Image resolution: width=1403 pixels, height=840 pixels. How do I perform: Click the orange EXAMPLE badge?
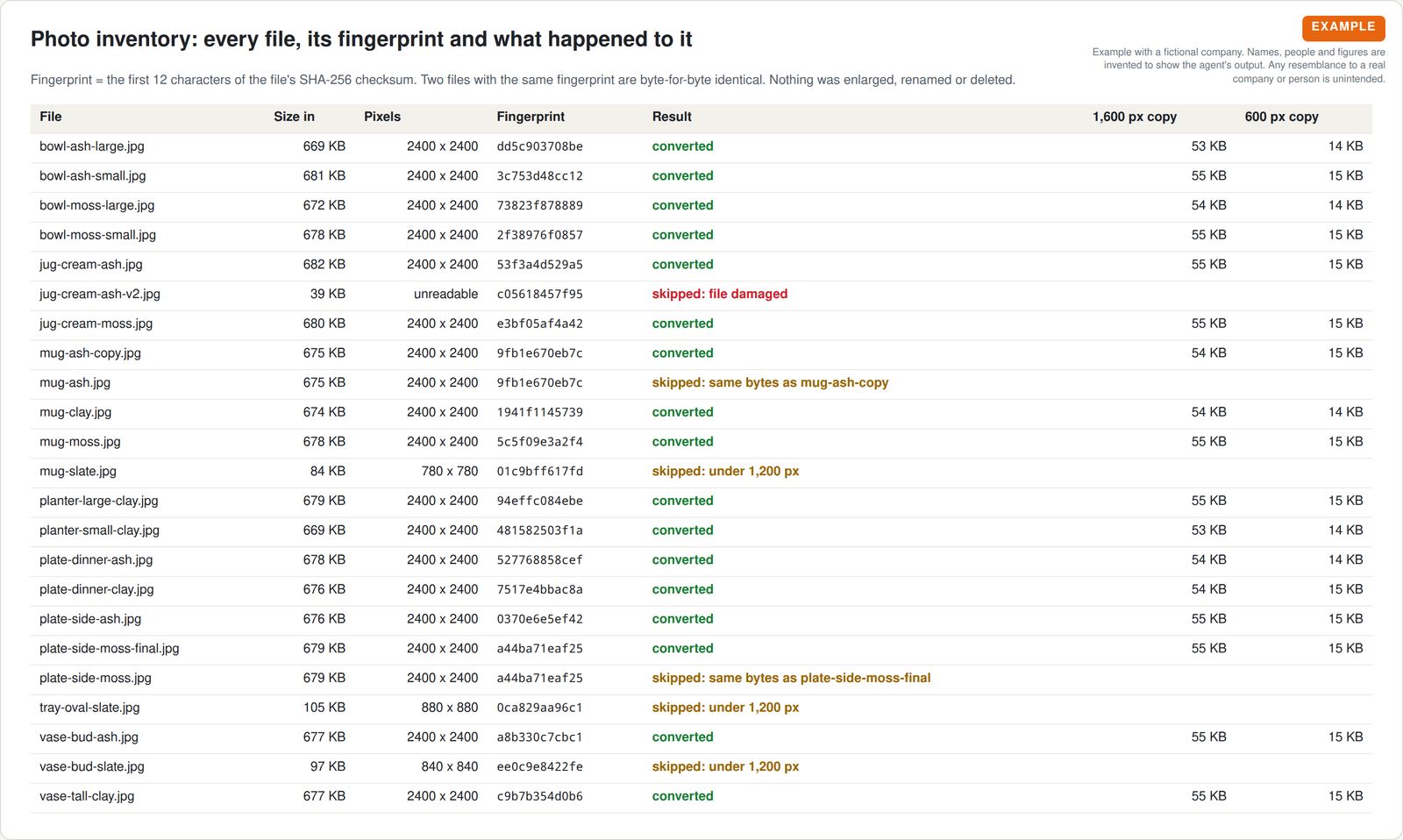pos(1343,27)
